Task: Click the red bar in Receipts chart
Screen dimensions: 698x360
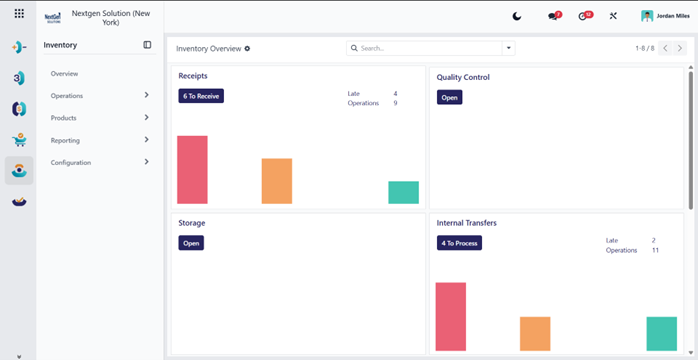Action: [192, 170]
